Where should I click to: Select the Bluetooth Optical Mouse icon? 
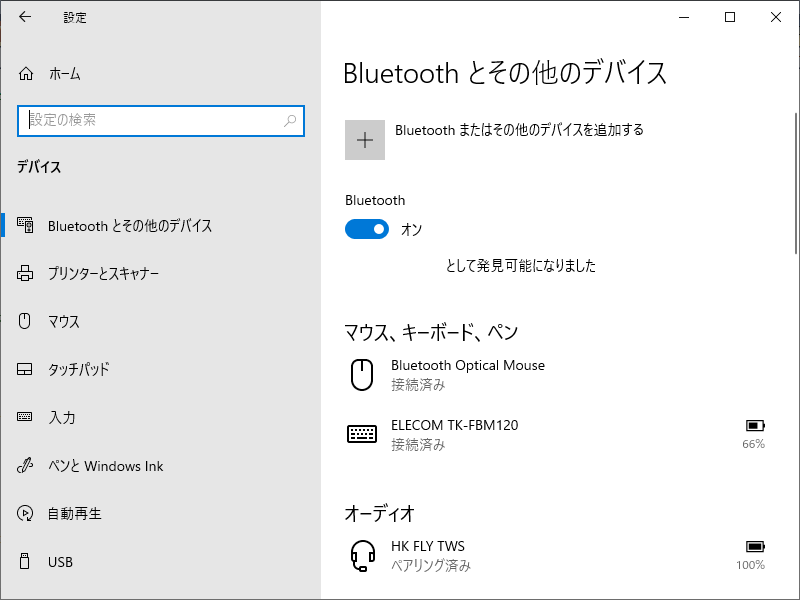(x=362, y=374)
